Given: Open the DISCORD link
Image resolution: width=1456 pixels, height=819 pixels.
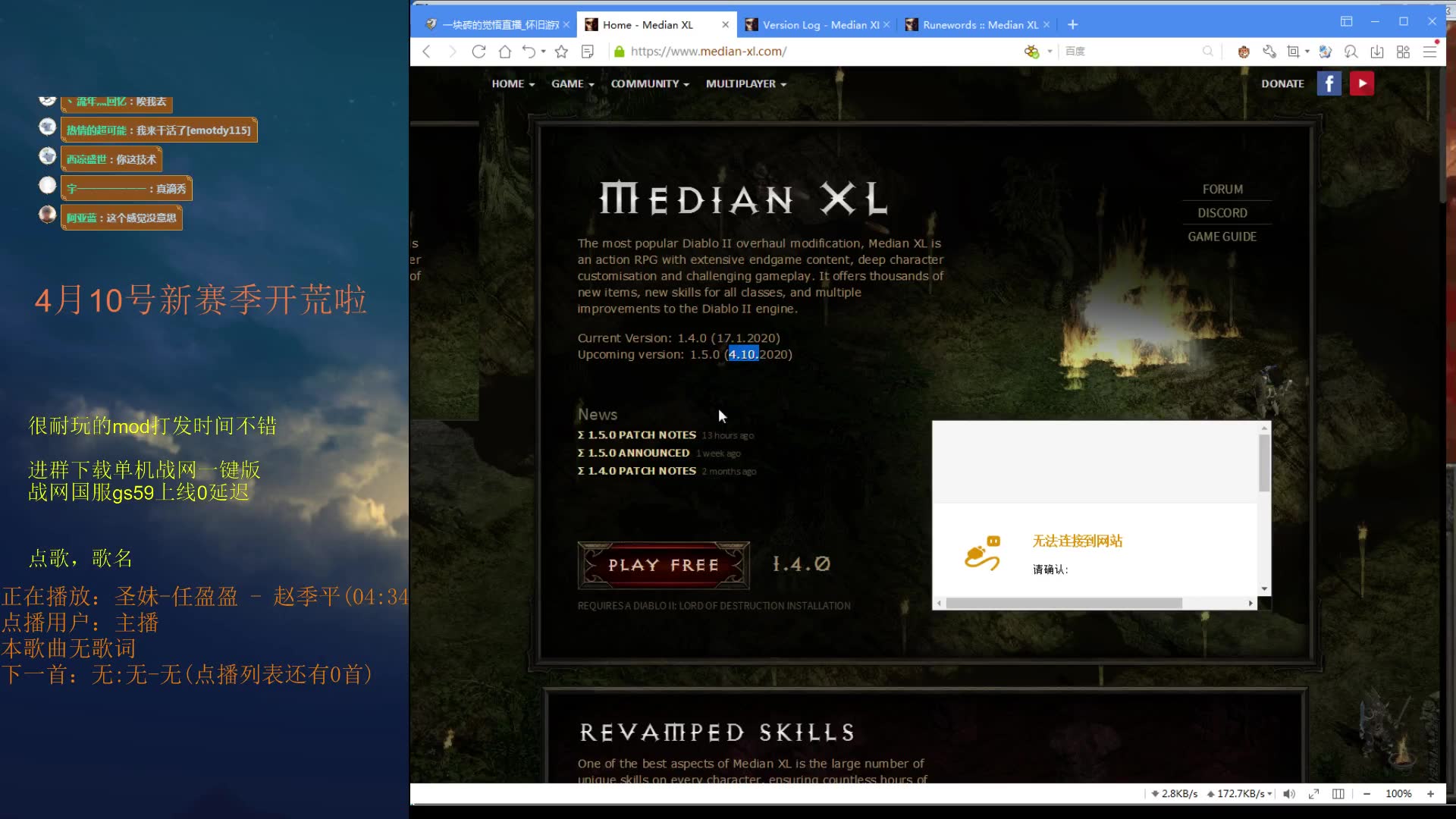Looking at the screenshot, I should click(1222, 213).
